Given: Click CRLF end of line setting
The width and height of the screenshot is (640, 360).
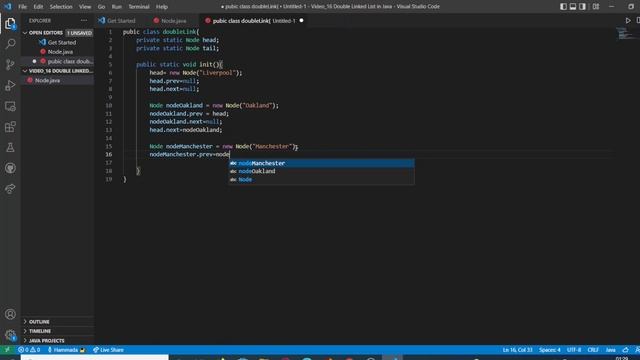Looking at the screenshot, I should point(593,350).
